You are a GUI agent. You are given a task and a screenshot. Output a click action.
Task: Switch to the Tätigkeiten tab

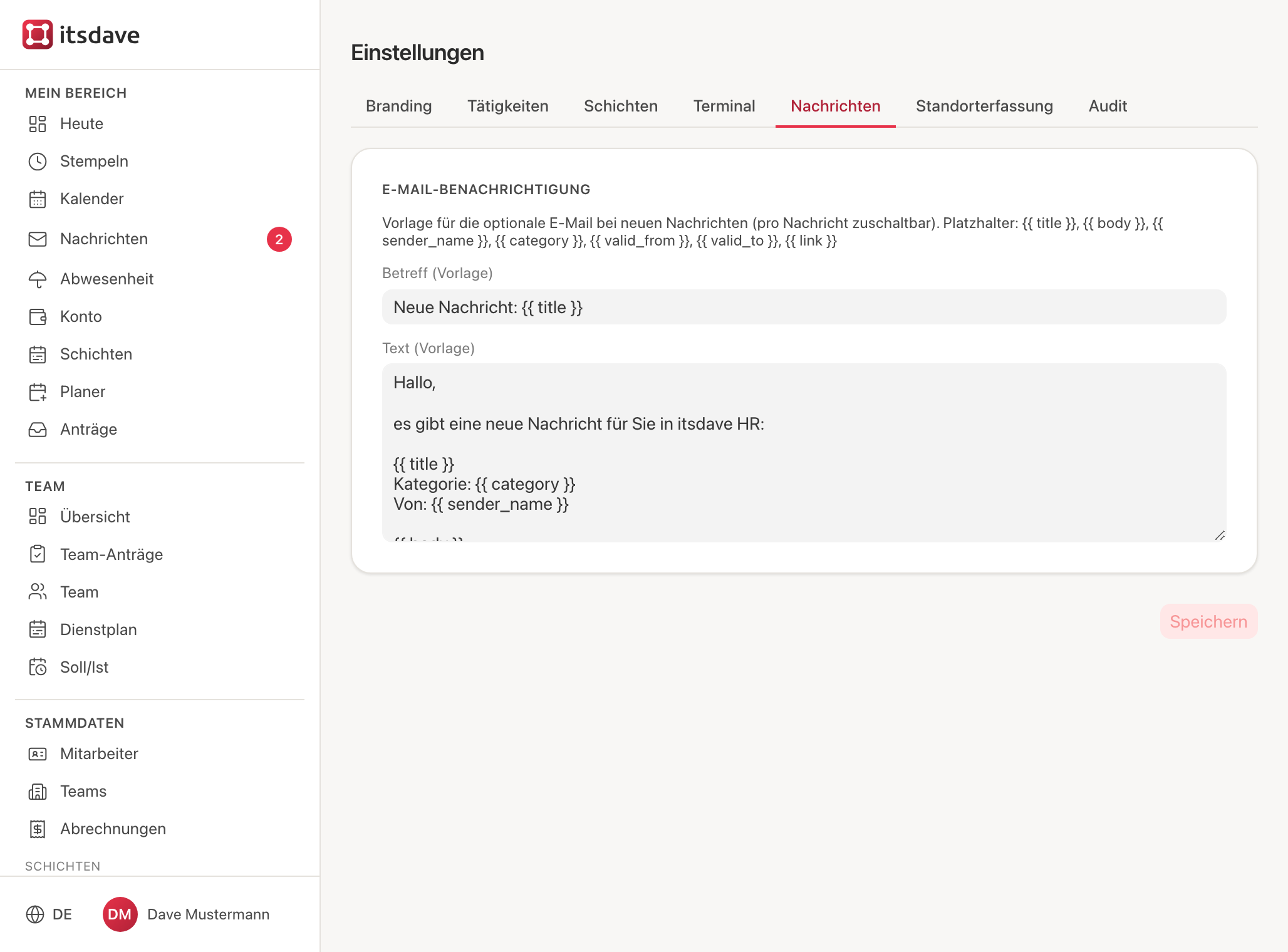[x=508, y=106]
